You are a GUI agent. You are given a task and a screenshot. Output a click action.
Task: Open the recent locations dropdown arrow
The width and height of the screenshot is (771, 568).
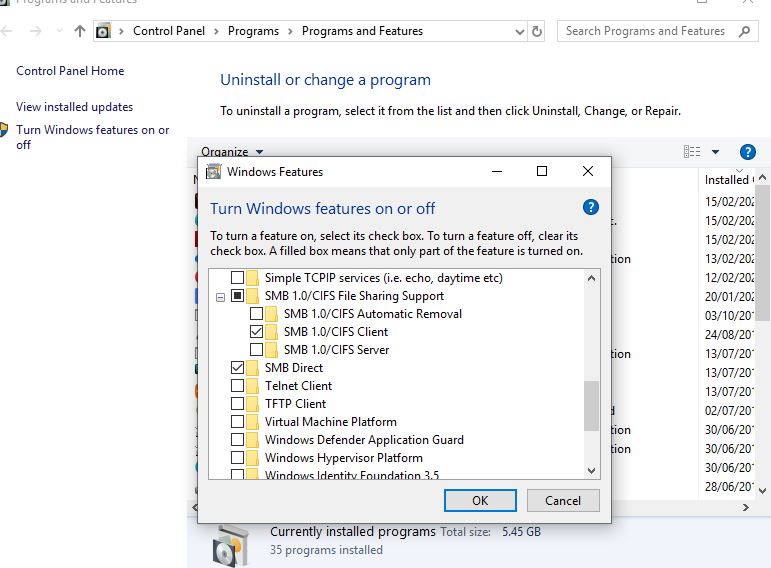click(59, 31)
